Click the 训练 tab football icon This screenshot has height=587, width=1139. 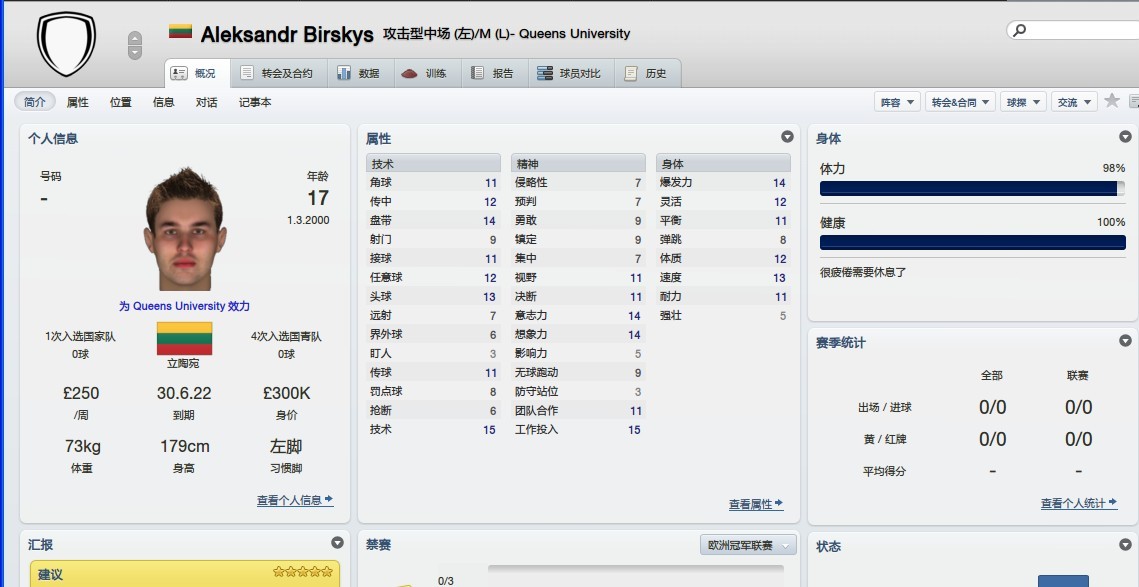click(409, 73)
